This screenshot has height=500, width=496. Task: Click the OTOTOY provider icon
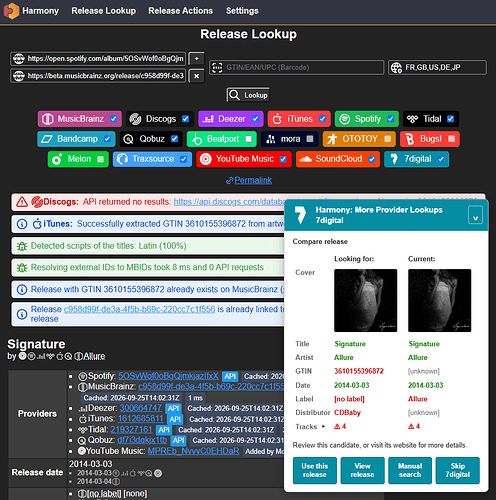click(x=332, y=139)
